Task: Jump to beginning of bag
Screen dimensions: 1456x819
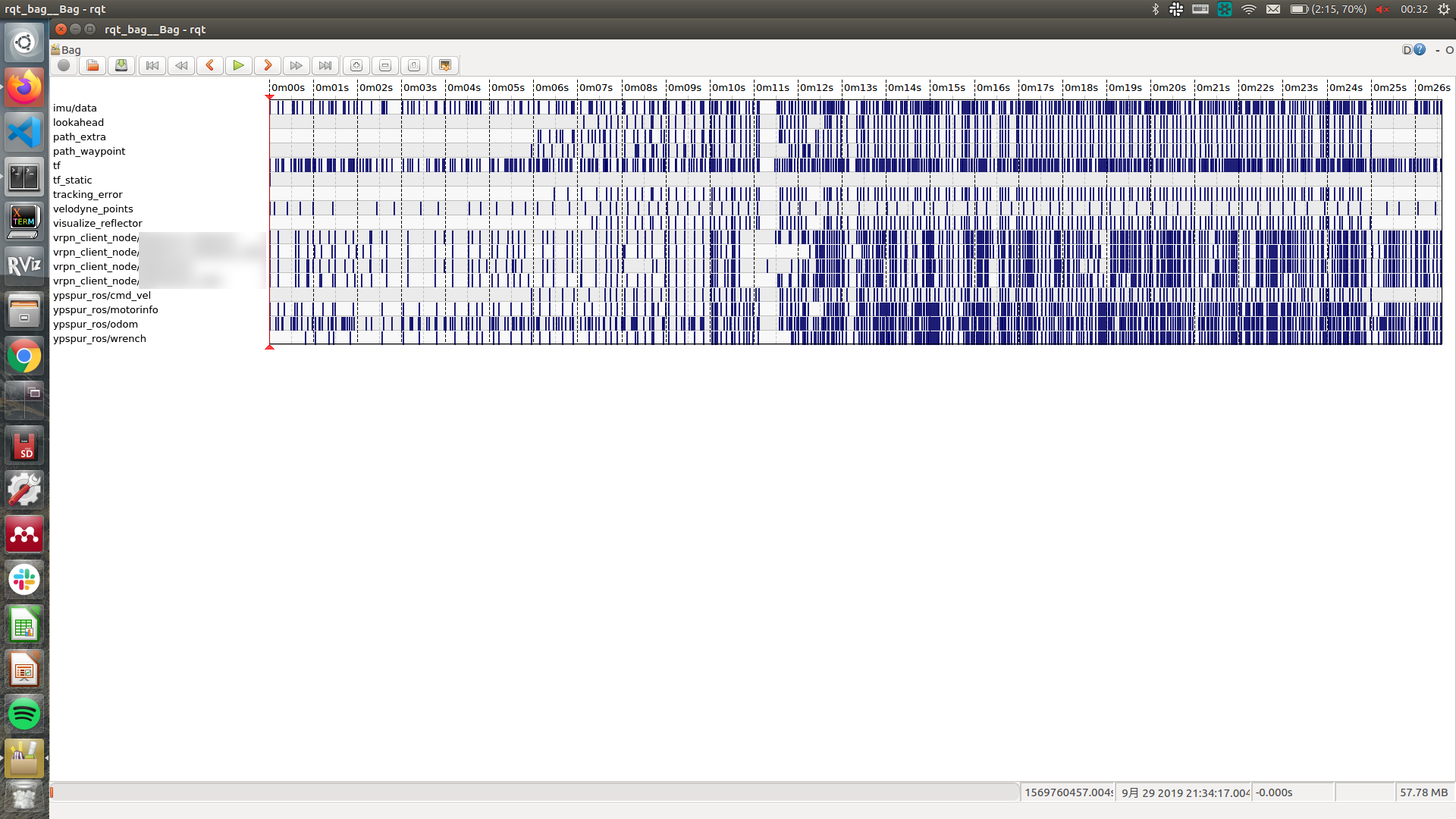Action: point(152,65)
